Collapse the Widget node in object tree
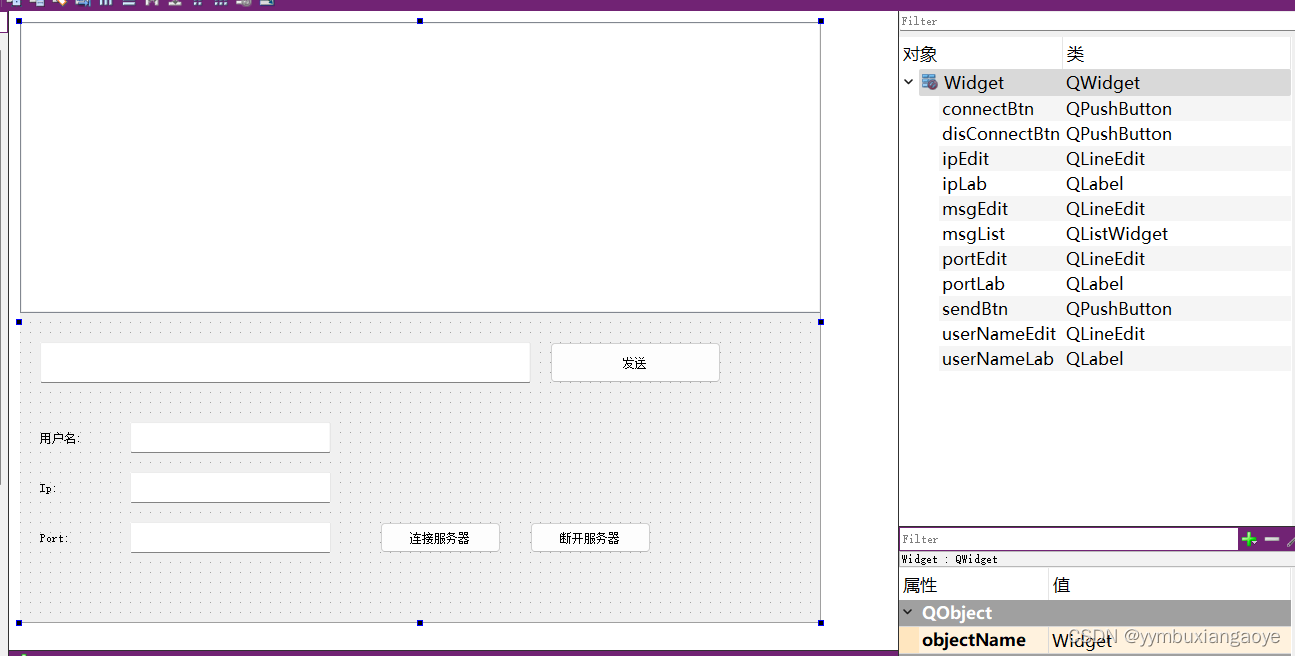This screenshot has width=1295, height=656. click(909, 83)
